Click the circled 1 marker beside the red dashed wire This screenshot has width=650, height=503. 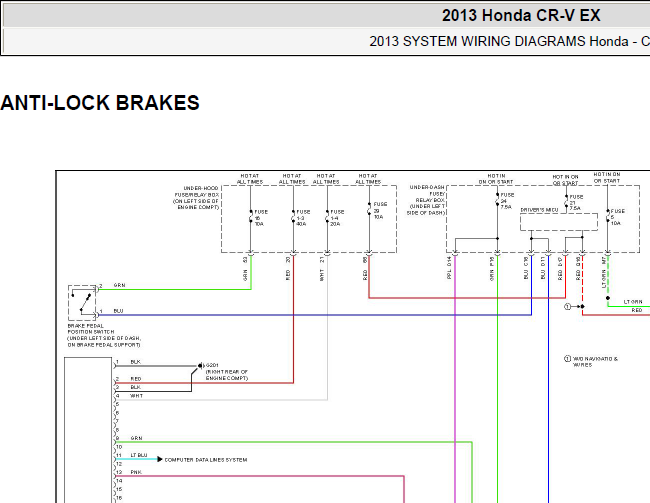pos(568,306)
